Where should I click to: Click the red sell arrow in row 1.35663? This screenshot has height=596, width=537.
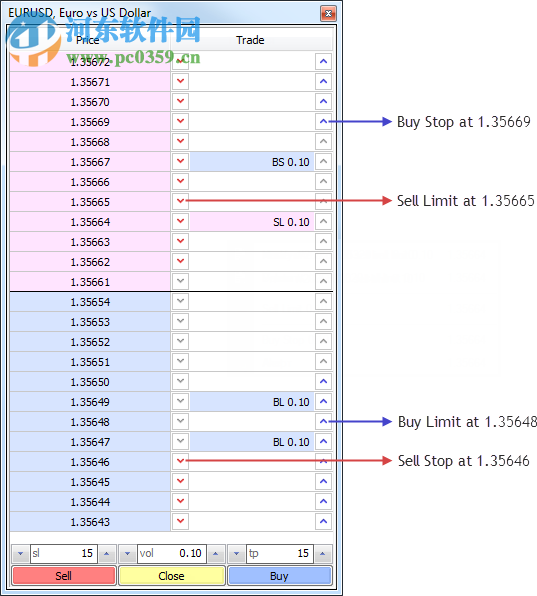[x=181, y=241]
